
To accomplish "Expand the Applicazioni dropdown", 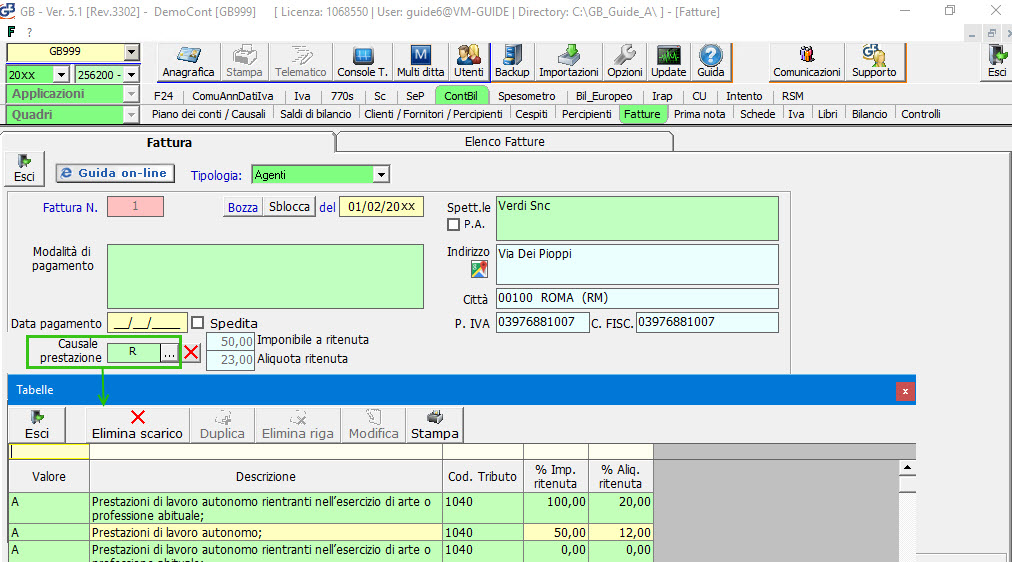I will (x=130, y=94).
